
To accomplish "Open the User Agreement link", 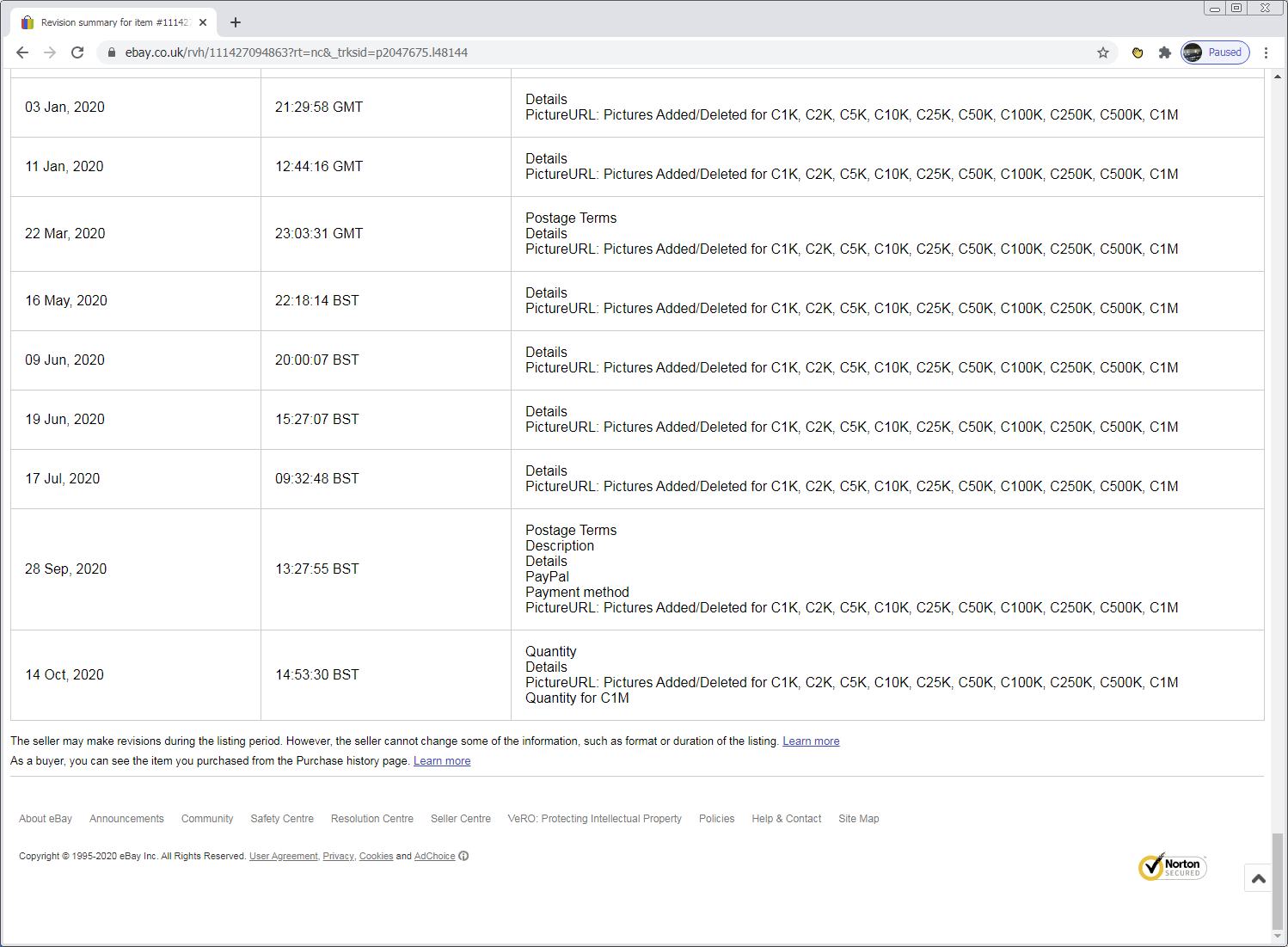I will [x=283, y=856].
